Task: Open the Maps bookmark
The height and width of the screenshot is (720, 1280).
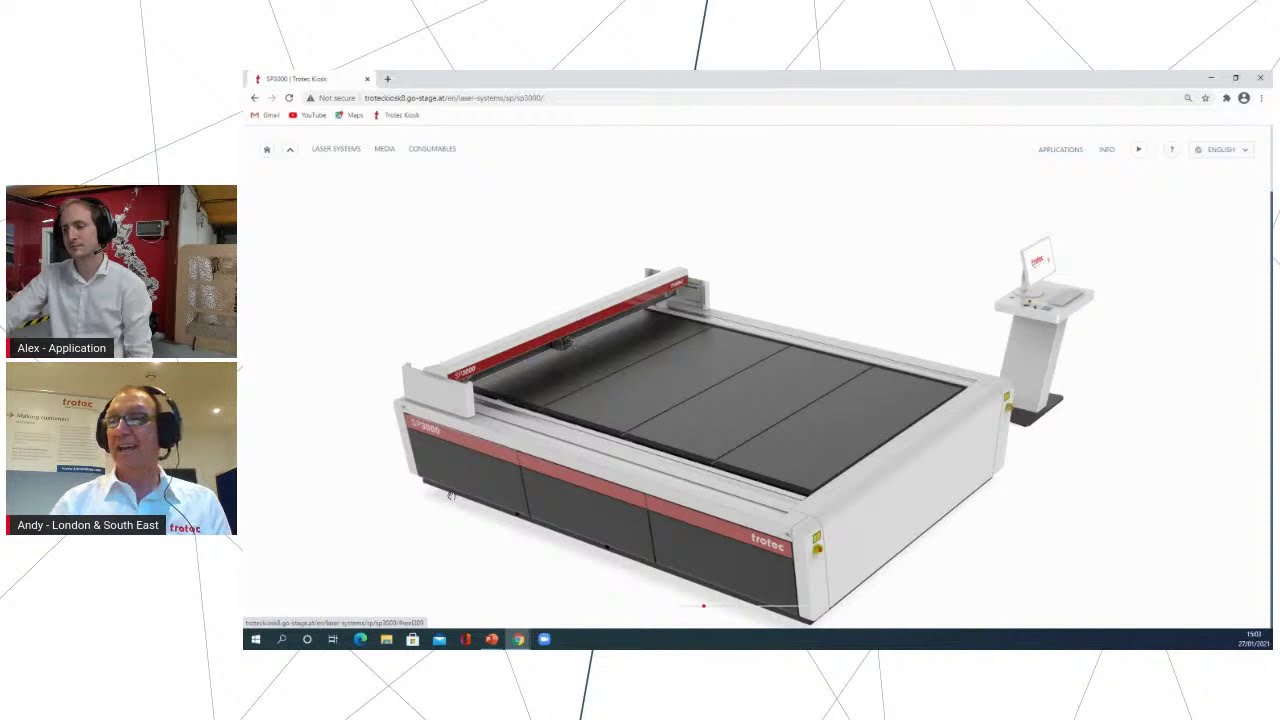Action: point(349,115)
